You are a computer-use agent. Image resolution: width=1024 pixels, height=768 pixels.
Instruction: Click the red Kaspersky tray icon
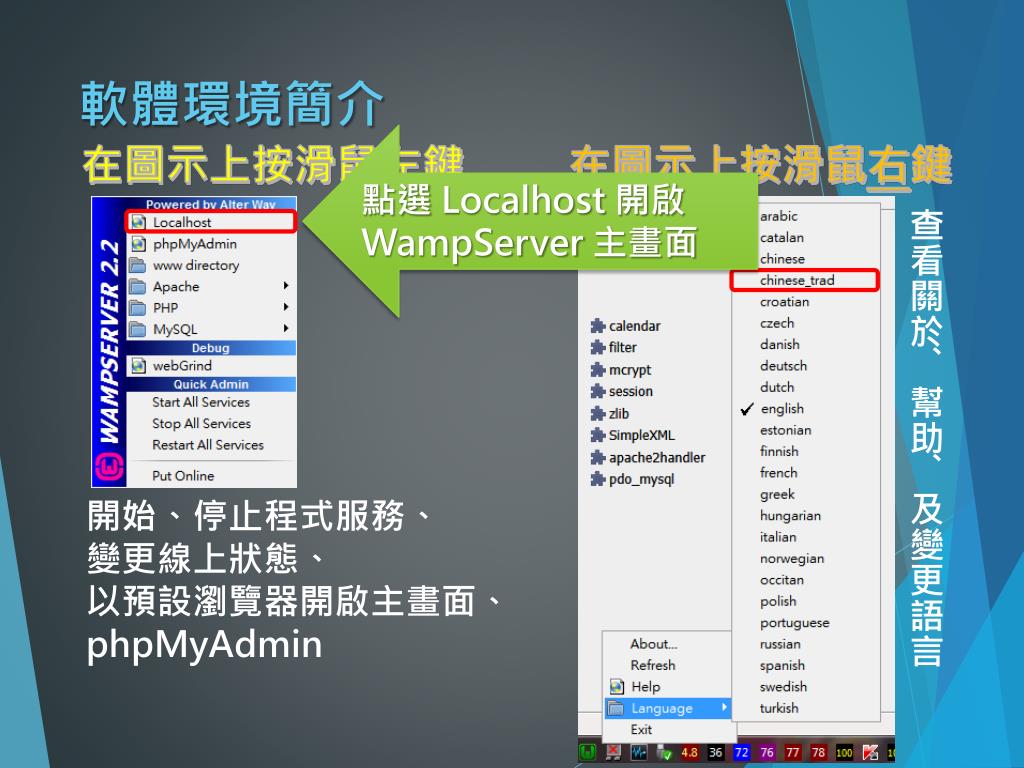click(x=870, y=752)
